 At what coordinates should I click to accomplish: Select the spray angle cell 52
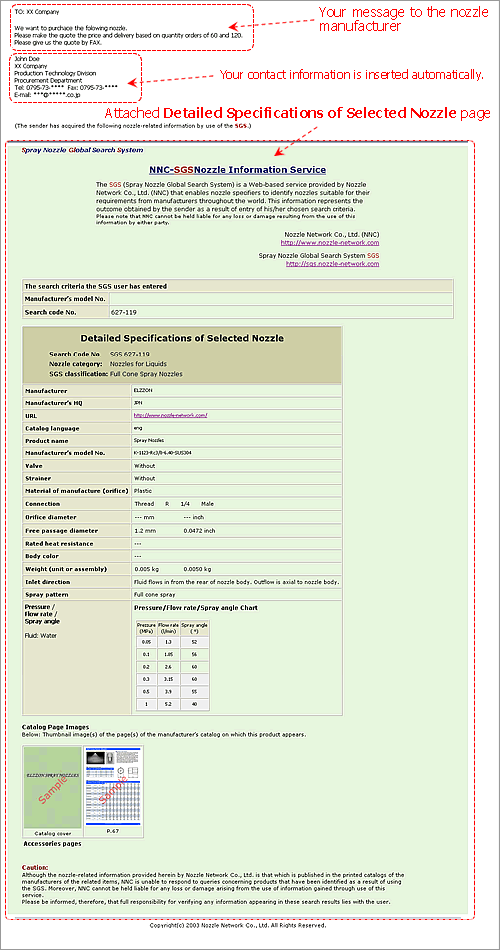click(x=195, y=642)
